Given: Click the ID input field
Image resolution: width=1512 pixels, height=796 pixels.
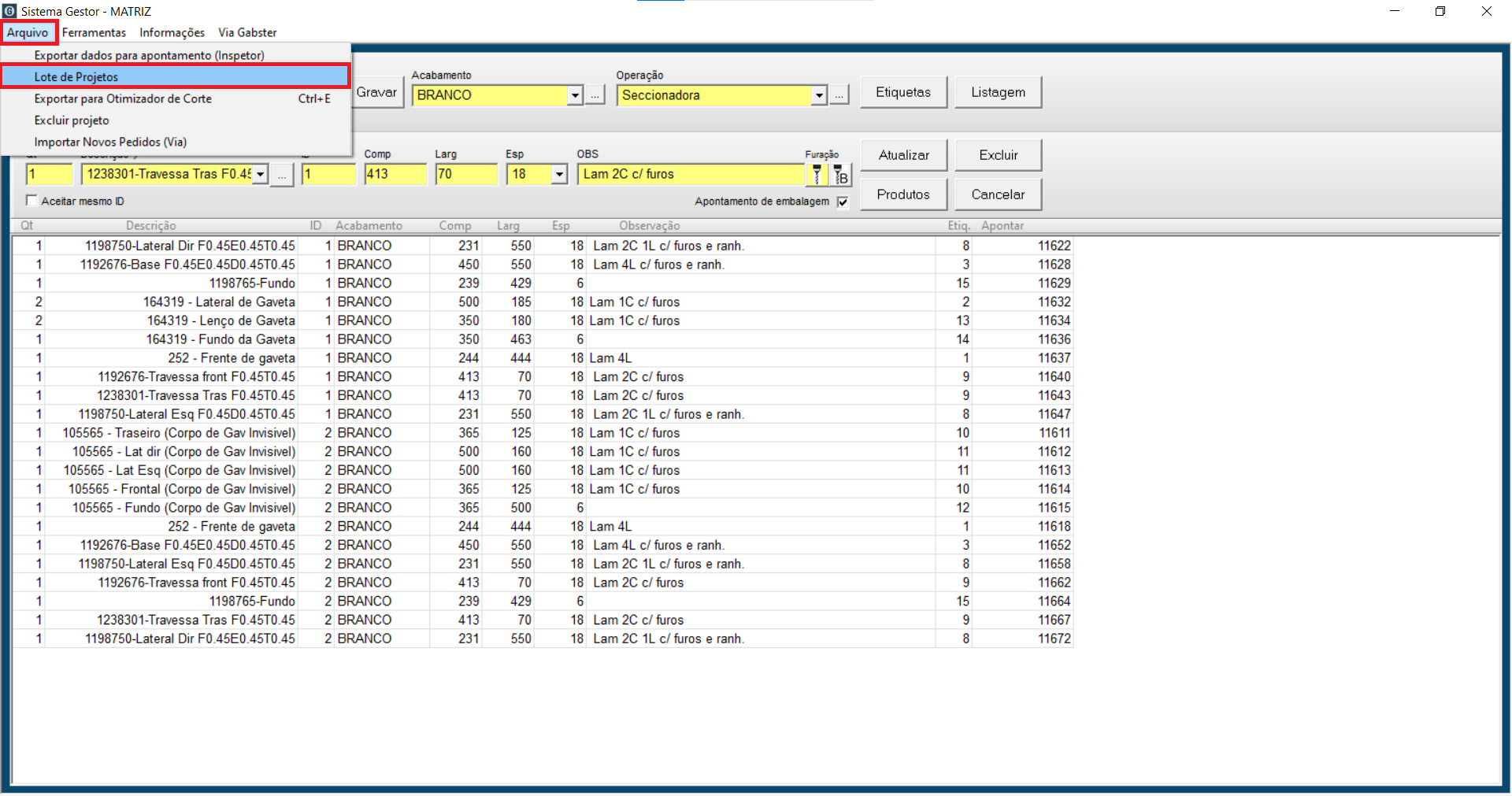Looking at the screenshot, I should tap(328, 174).
